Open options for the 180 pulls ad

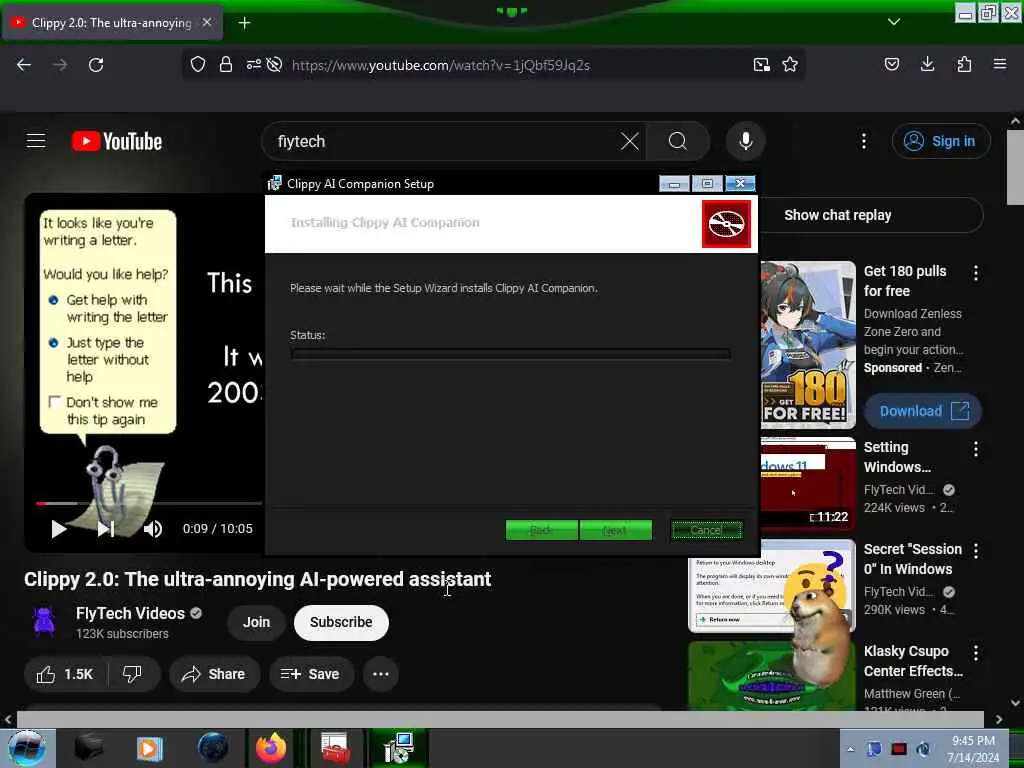(976, 273)
